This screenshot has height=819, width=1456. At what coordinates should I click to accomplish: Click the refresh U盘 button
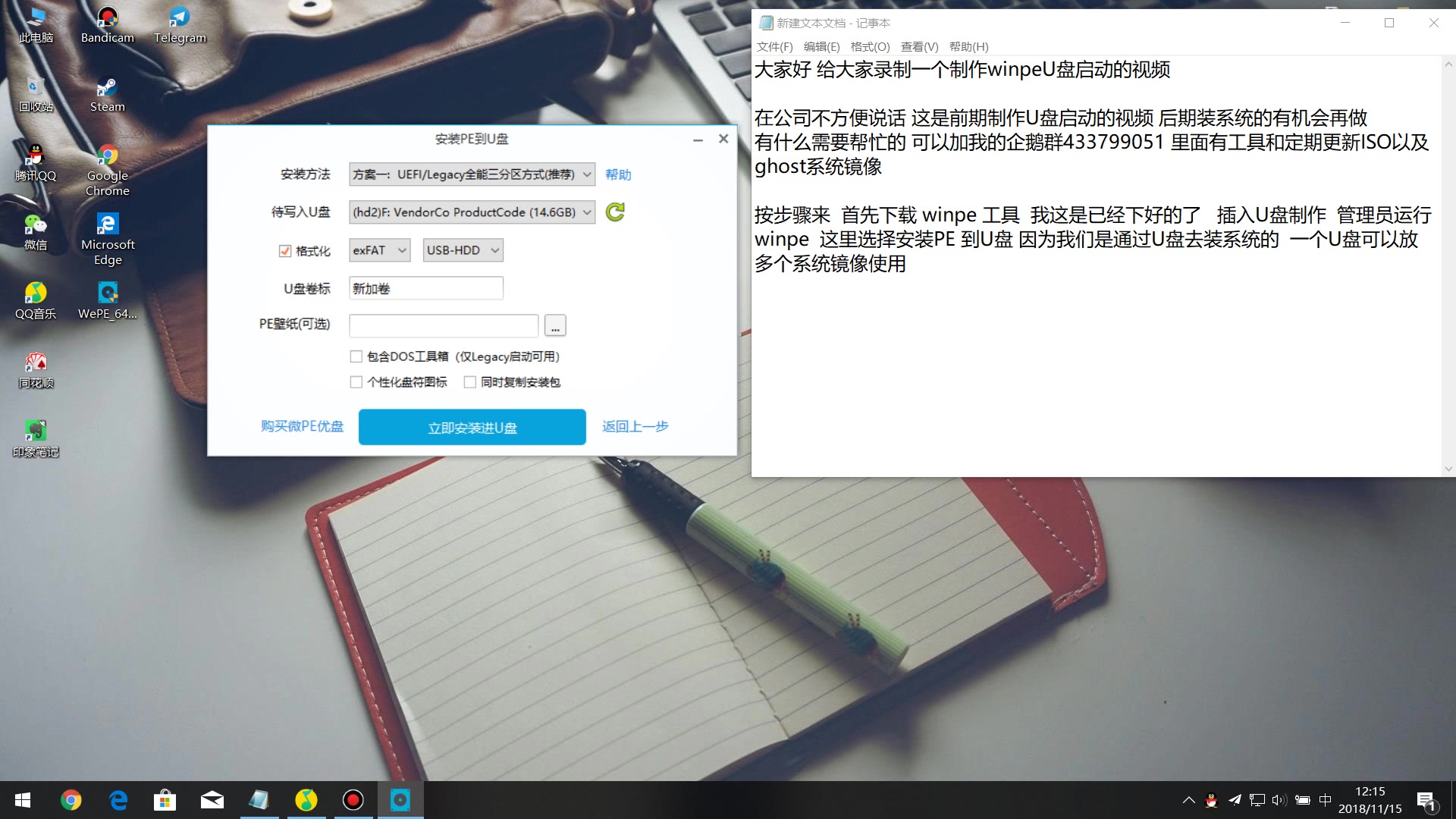614,212
